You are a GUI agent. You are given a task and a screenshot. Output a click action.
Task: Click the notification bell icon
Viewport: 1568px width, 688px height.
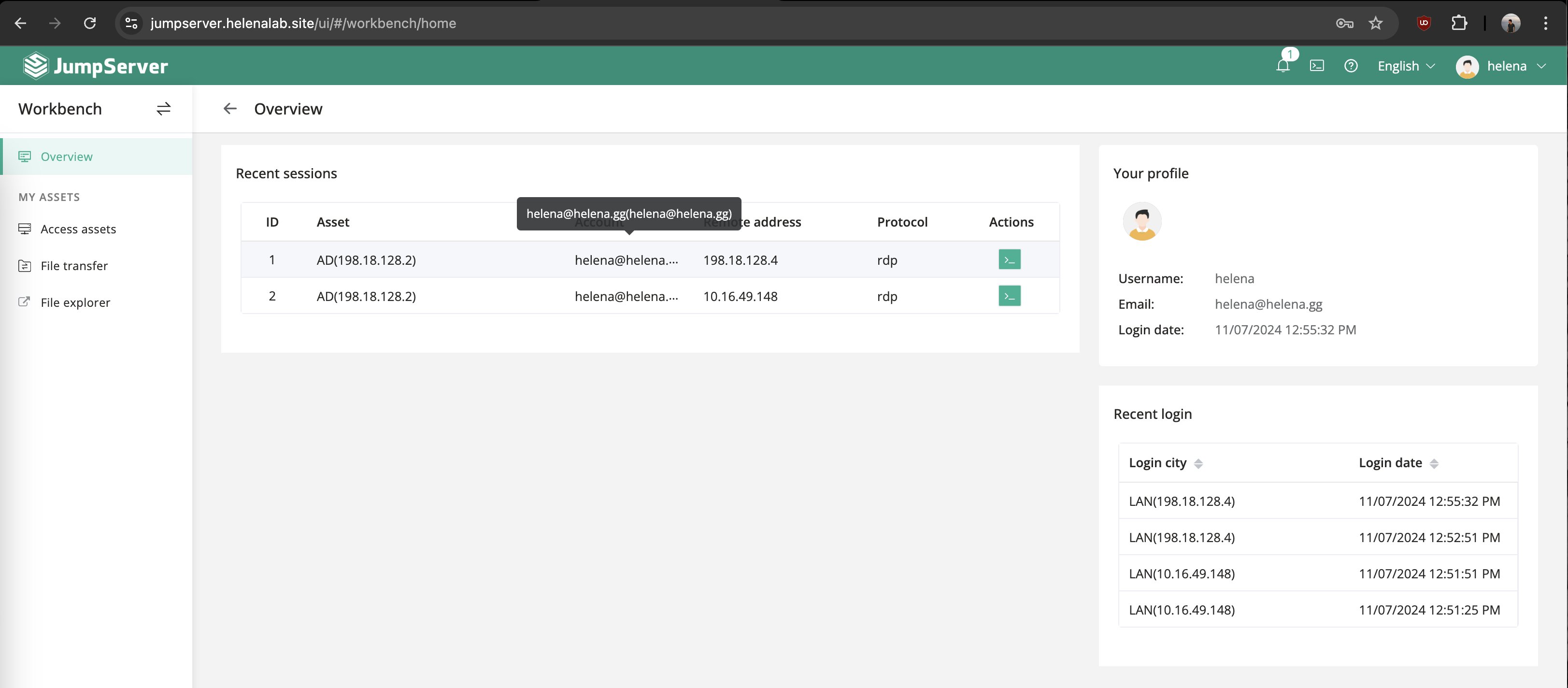click(1283, 66)
